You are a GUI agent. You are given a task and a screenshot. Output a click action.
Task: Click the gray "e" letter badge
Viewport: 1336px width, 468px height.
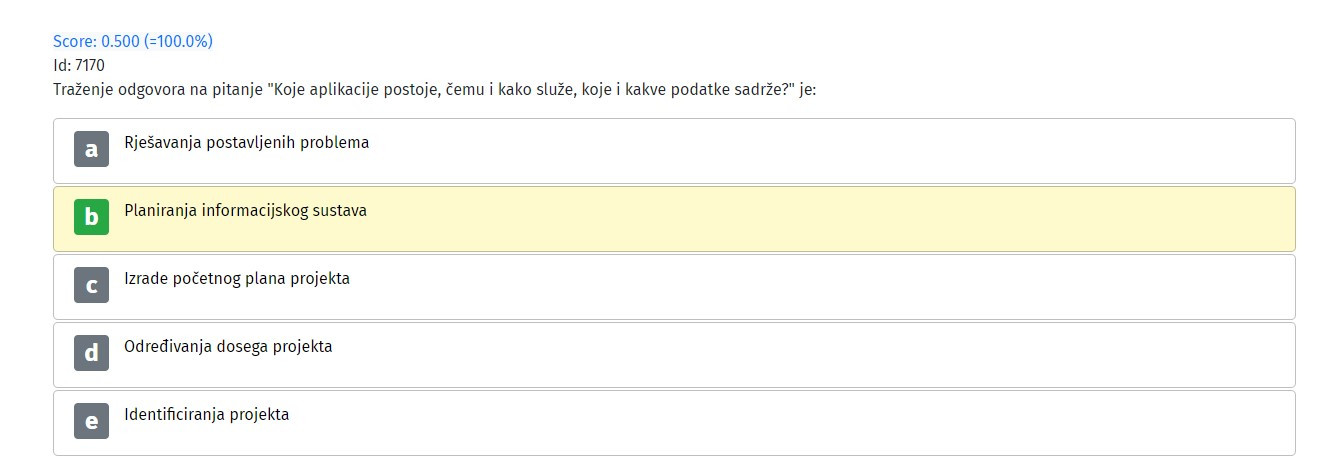pos(91,421)
